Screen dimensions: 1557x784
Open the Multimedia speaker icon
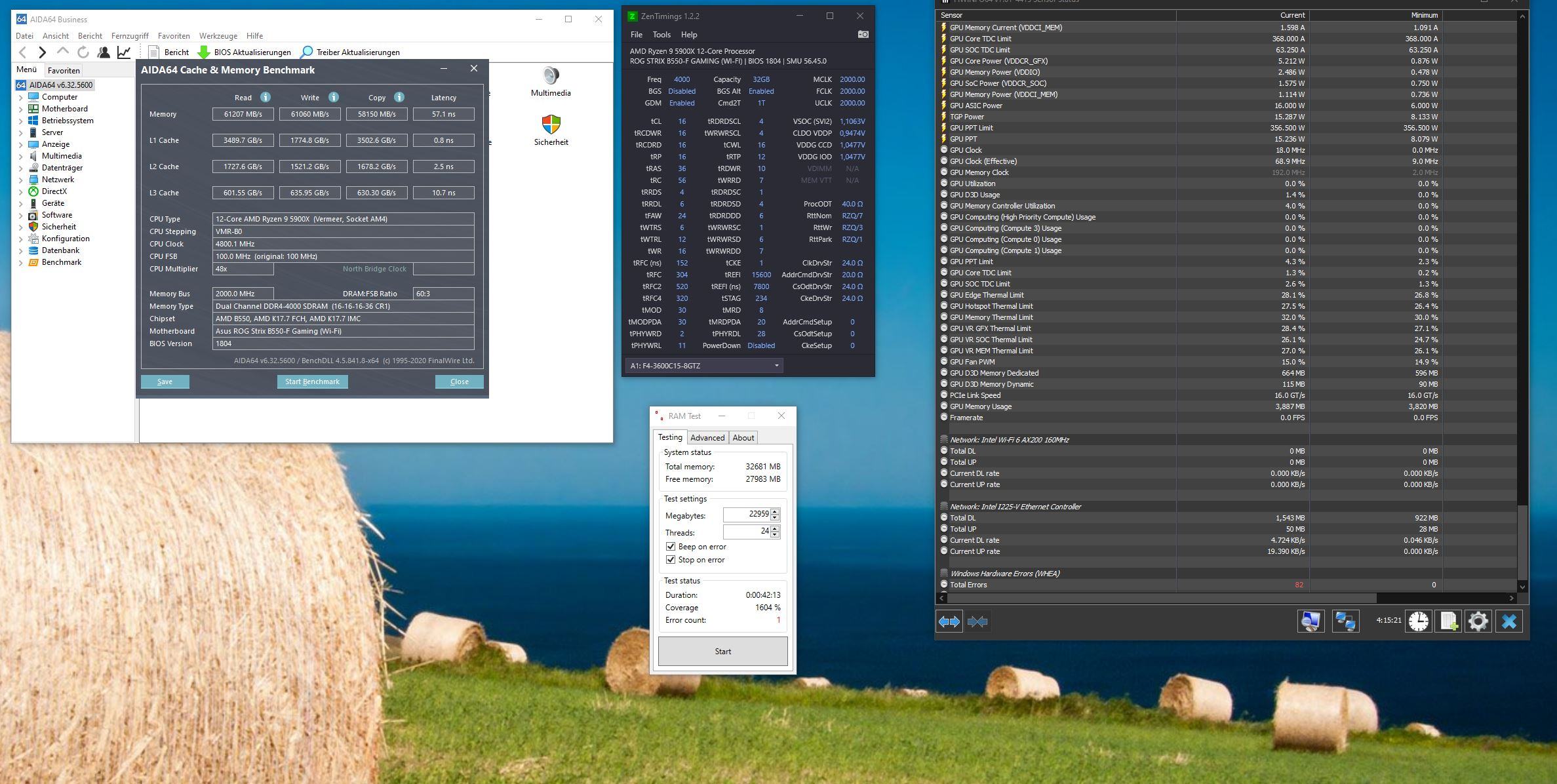[551, 75]
